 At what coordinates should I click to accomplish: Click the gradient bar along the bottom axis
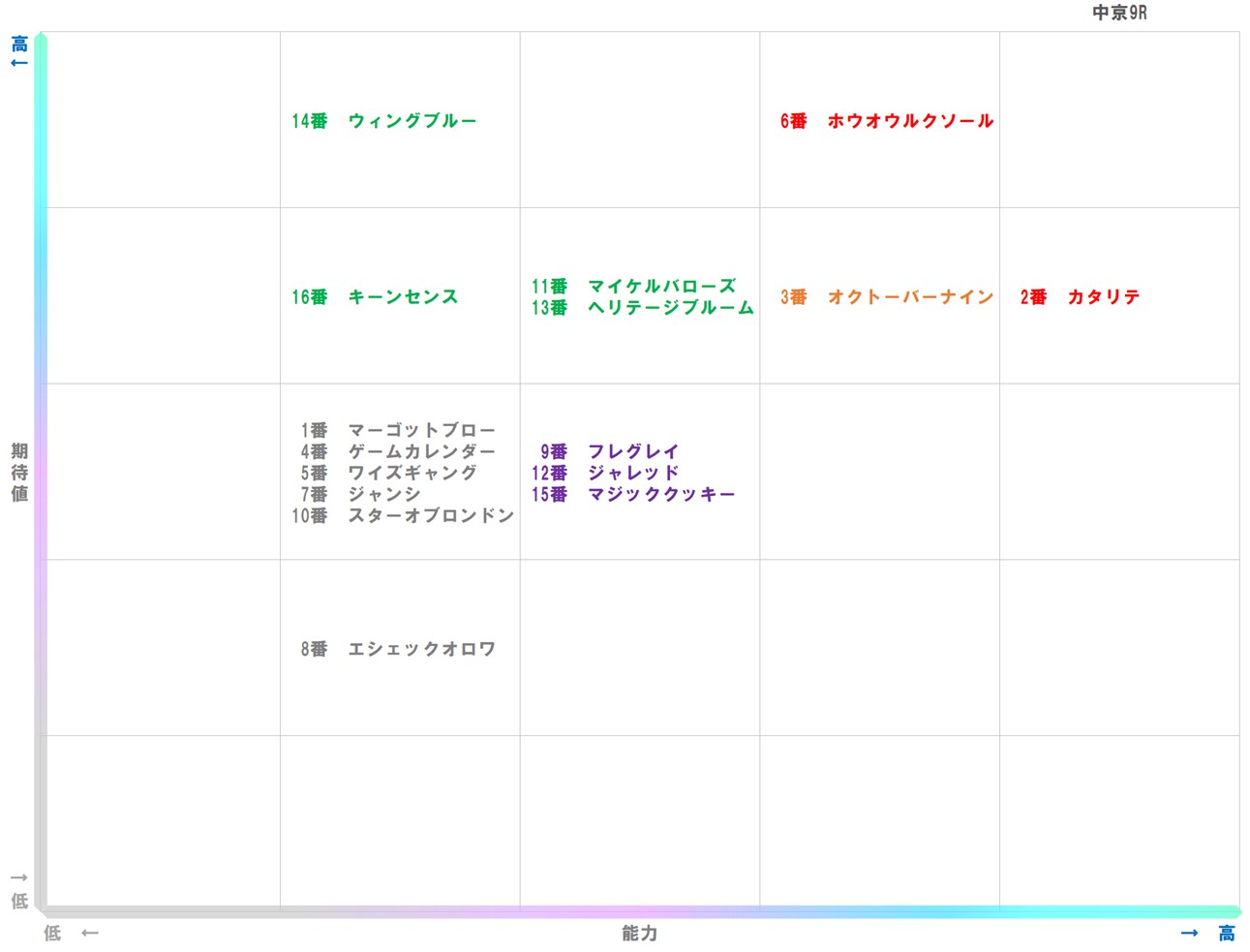639,911
